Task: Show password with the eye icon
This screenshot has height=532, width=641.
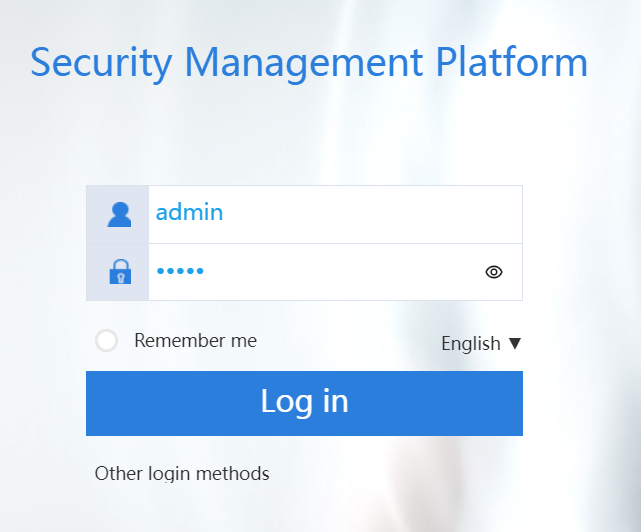Action: click(494, 272)
